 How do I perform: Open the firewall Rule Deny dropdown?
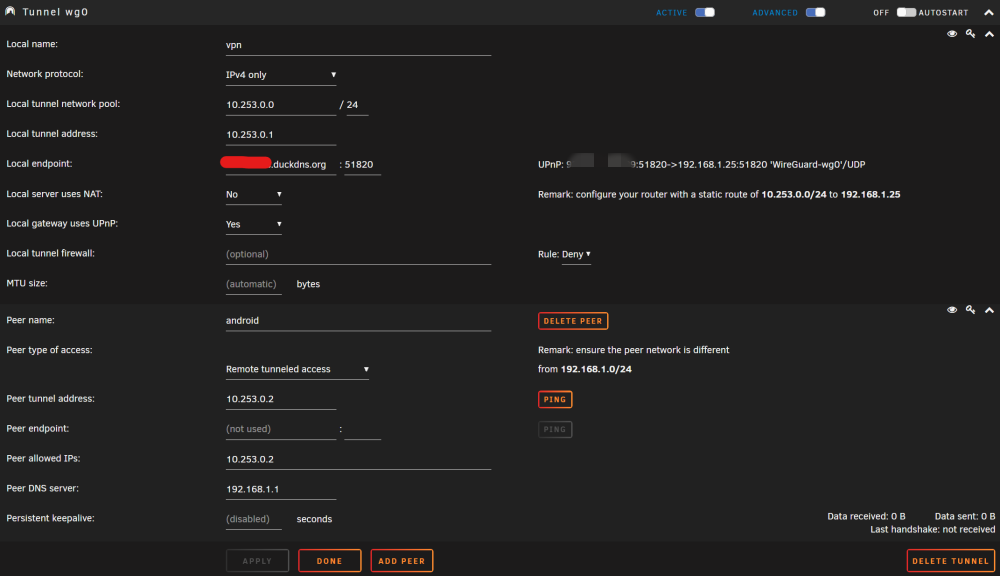pos(576,254)
